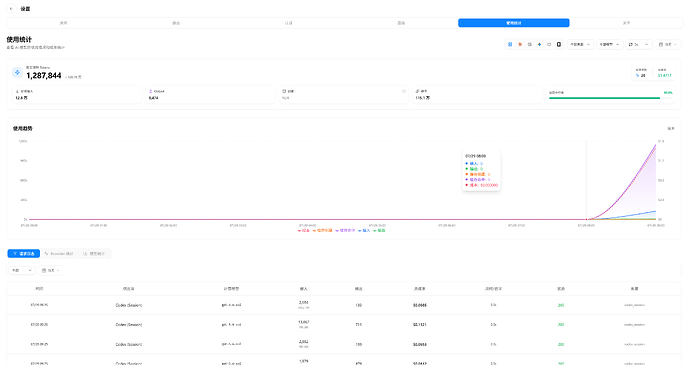
Task: Select the black square app filter icon
Action: pos(559,44)
